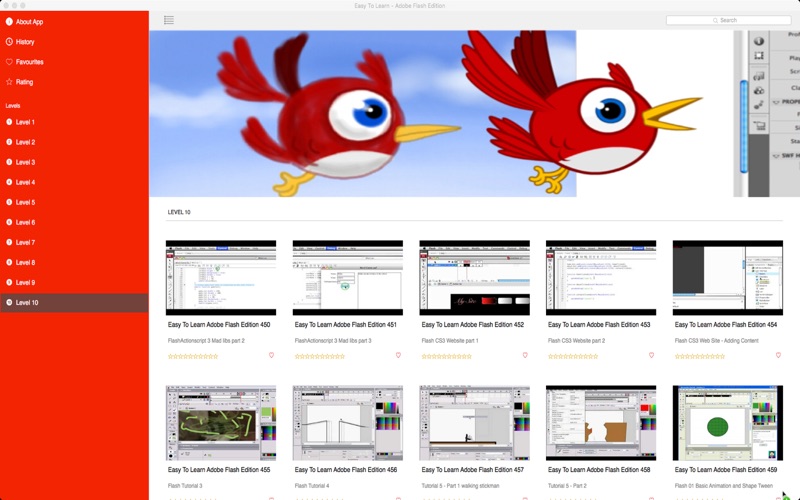Click subtitle Flash 01 Basic Animation and Shape Tween
The image size is (800, 500).
point(723,486)
